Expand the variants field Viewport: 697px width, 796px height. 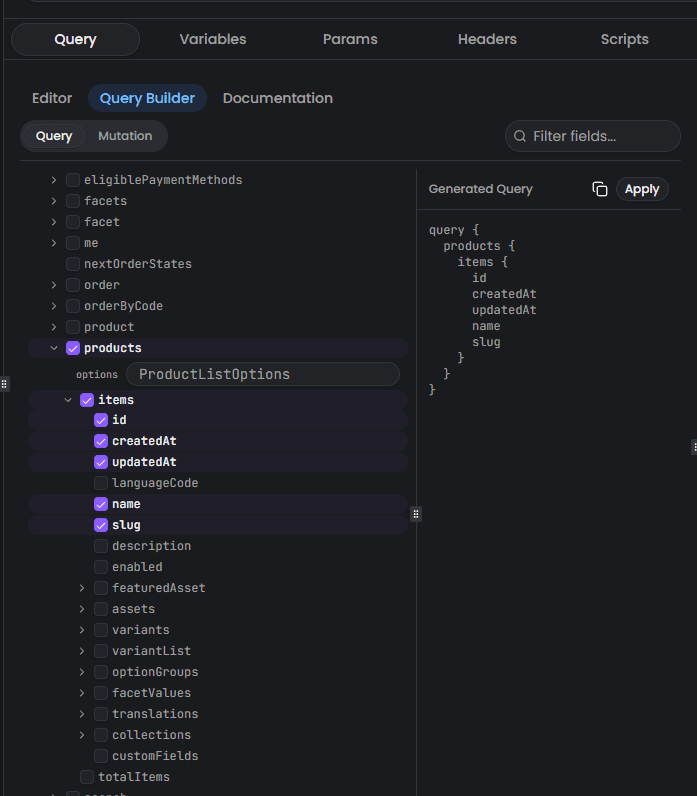click(82, 630)
